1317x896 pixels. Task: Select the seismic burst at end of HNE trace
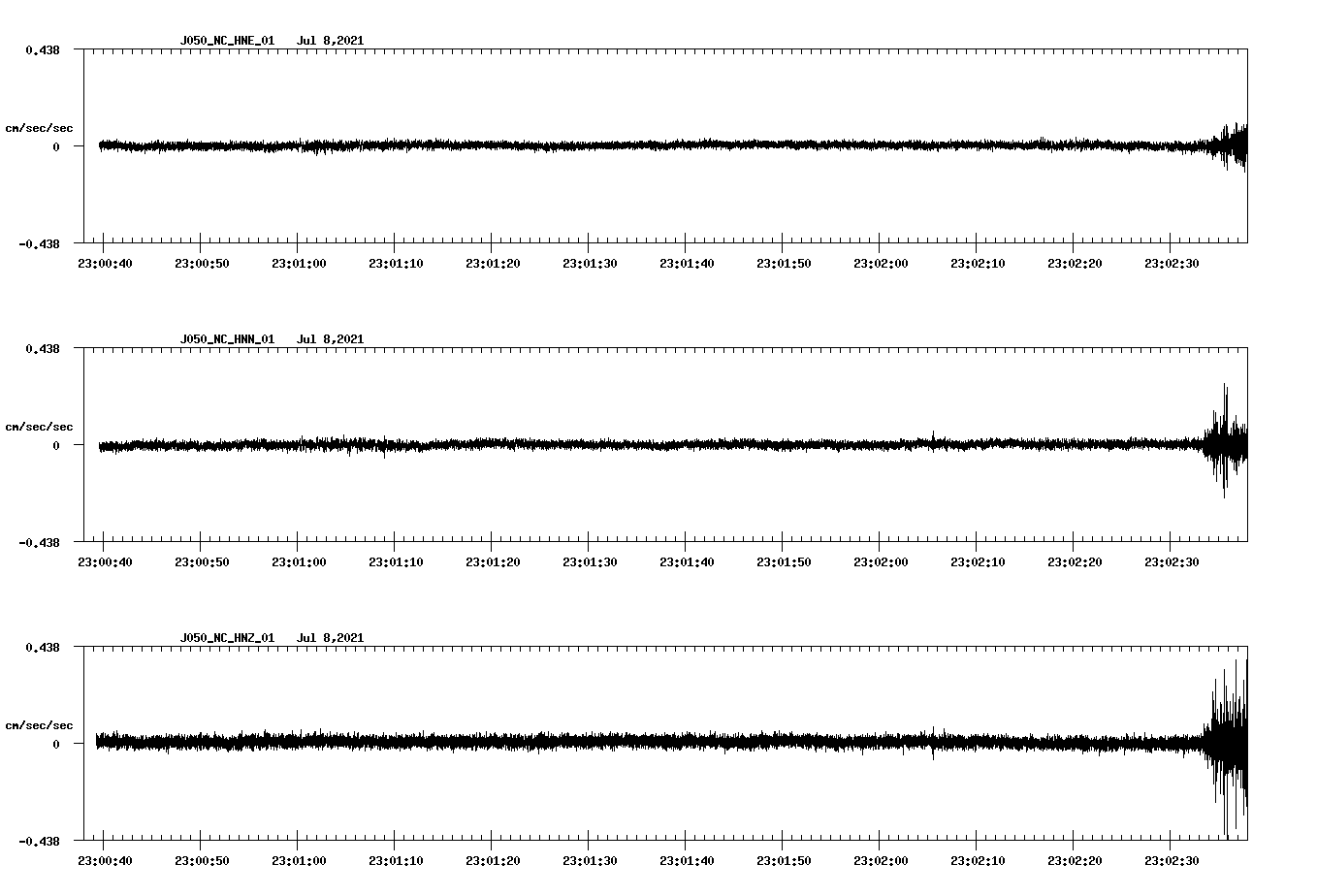click(1232, 147)
